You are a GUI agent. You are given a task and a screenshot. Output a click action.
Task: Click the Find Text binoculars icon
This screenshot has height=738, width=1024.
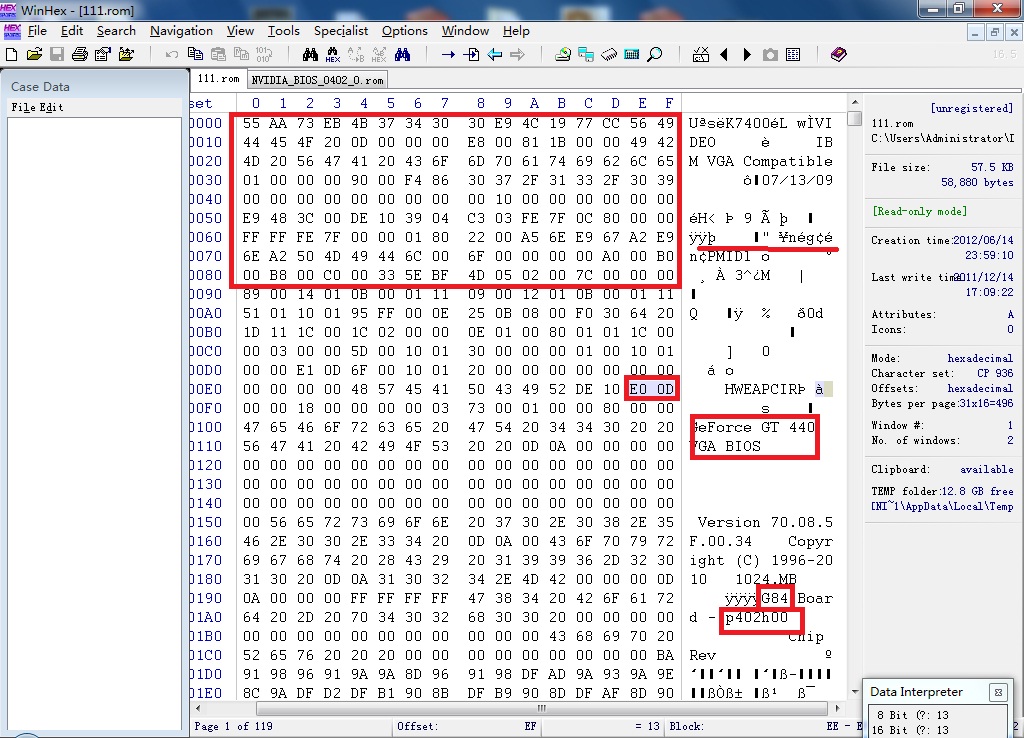pyautogui.click(x=310, y=55)
